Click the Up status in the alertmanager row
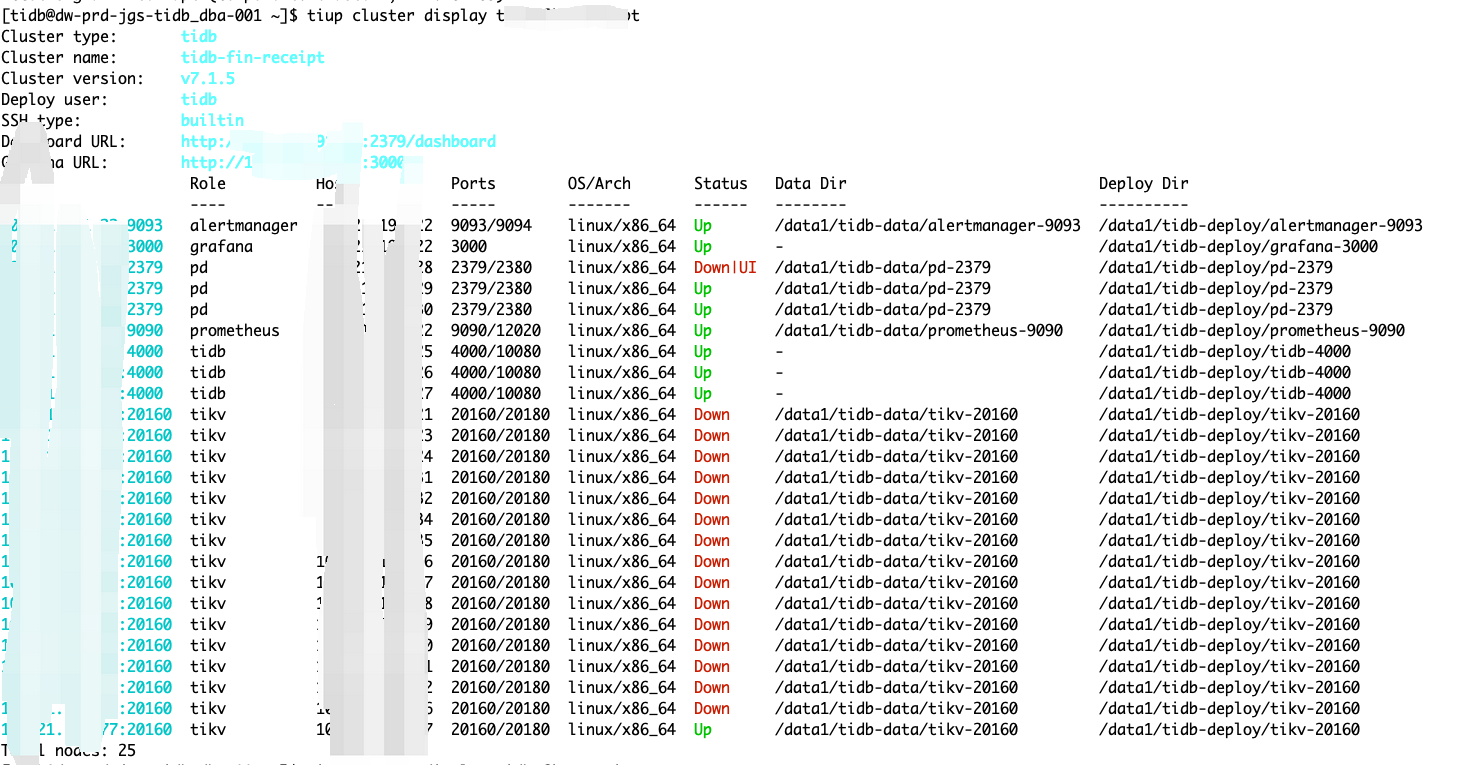1483x765 pixels. (703, 226)
